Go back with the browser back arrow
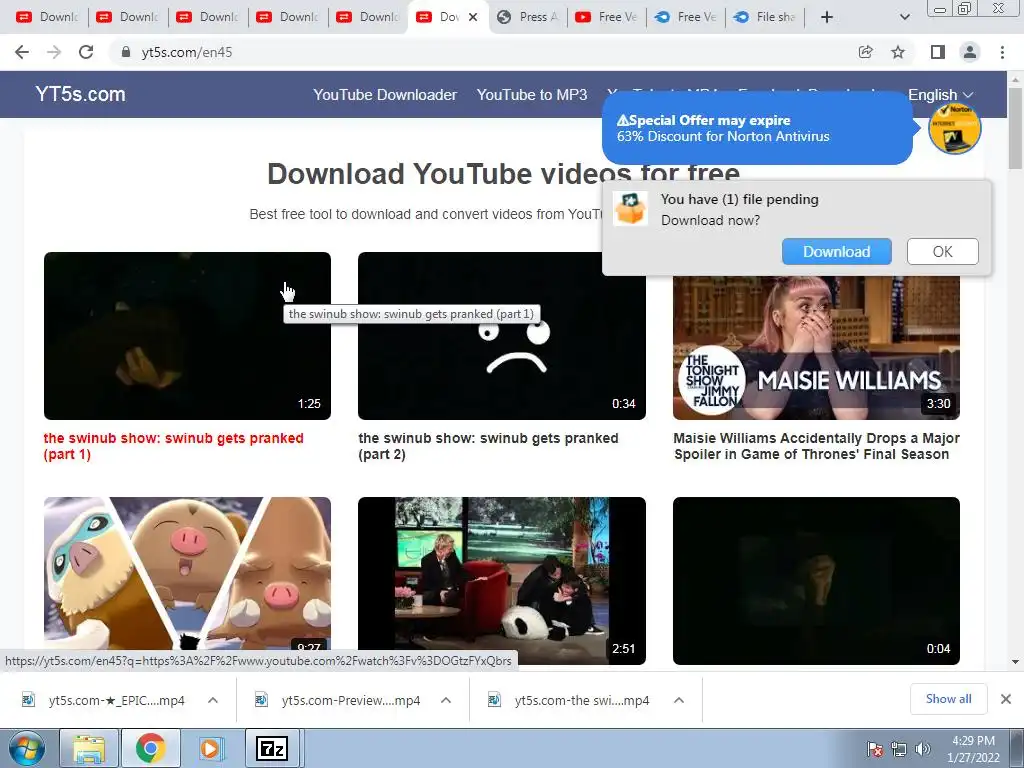Viewport: 1024px width, 768px height. coord(22,52)
